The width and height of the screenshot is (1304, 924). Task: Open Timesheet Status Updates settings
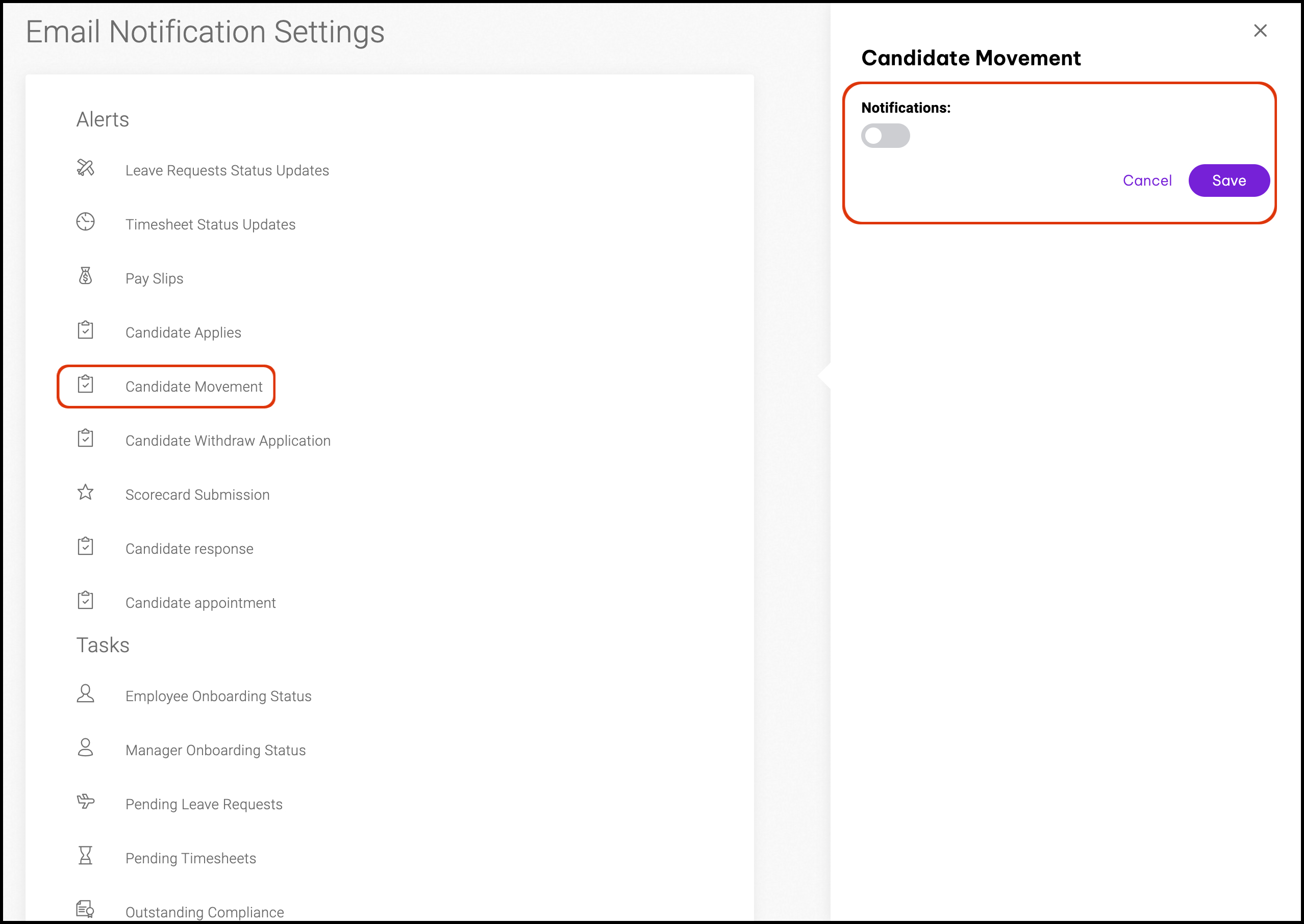point(210,225)
